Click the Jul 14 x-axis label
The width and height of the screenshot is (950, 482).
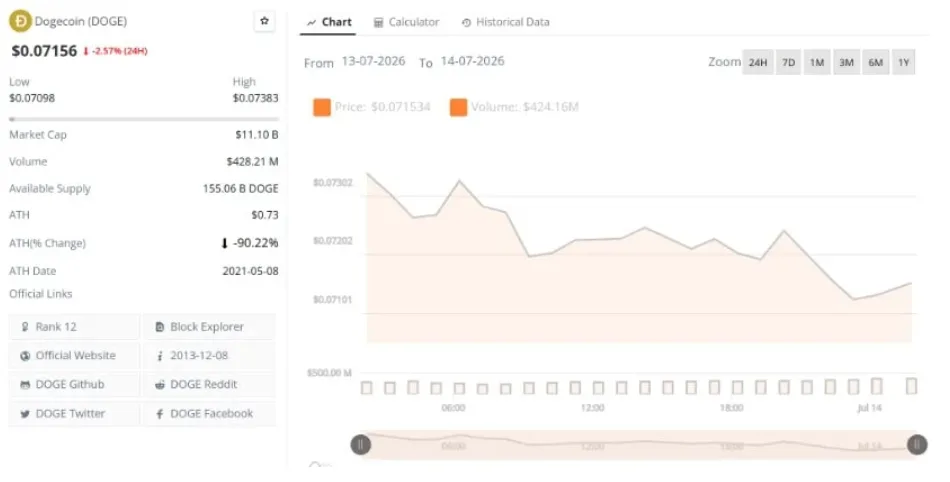point(869,408)
